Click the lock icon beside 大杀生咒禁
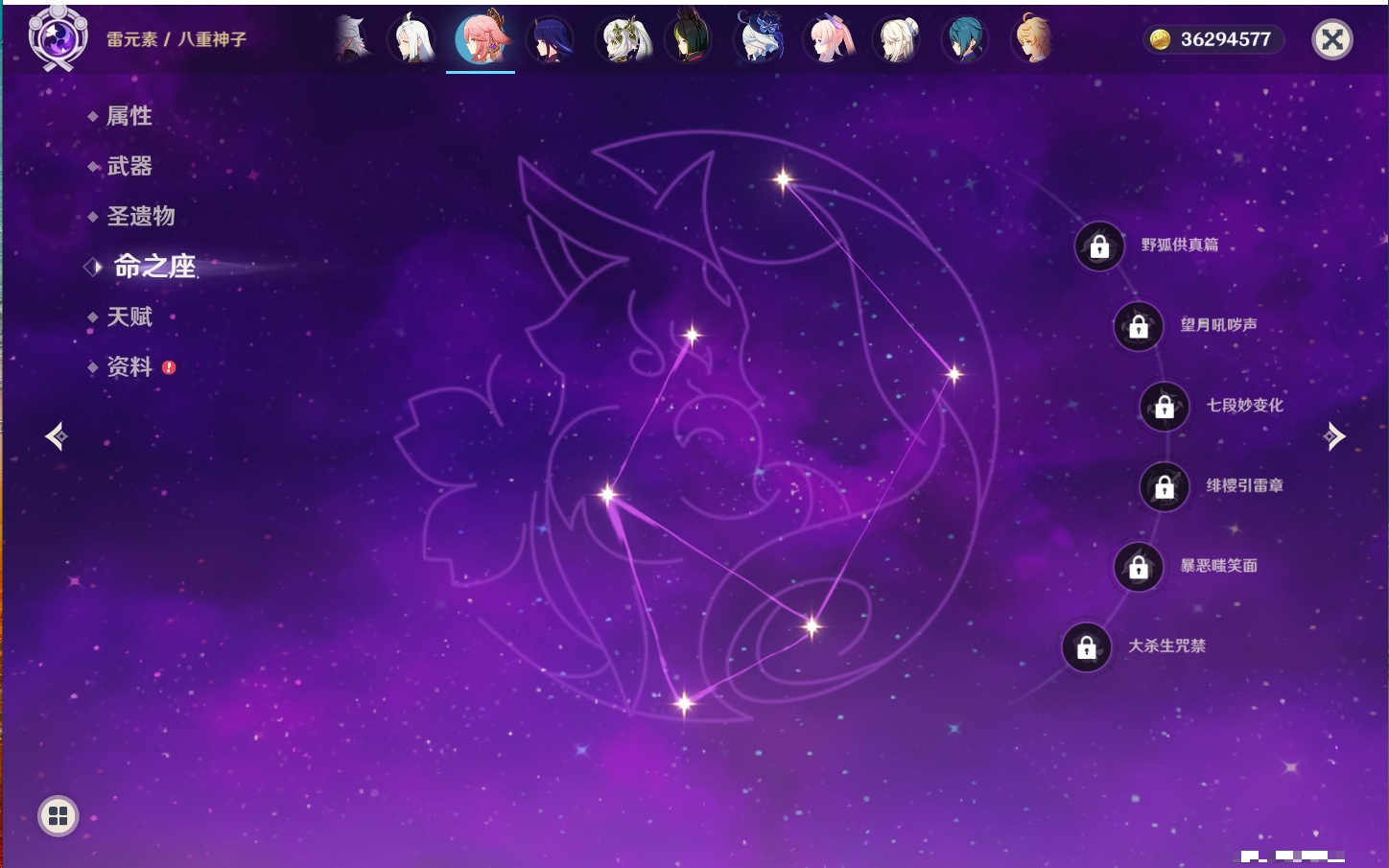 point(1087,647)
